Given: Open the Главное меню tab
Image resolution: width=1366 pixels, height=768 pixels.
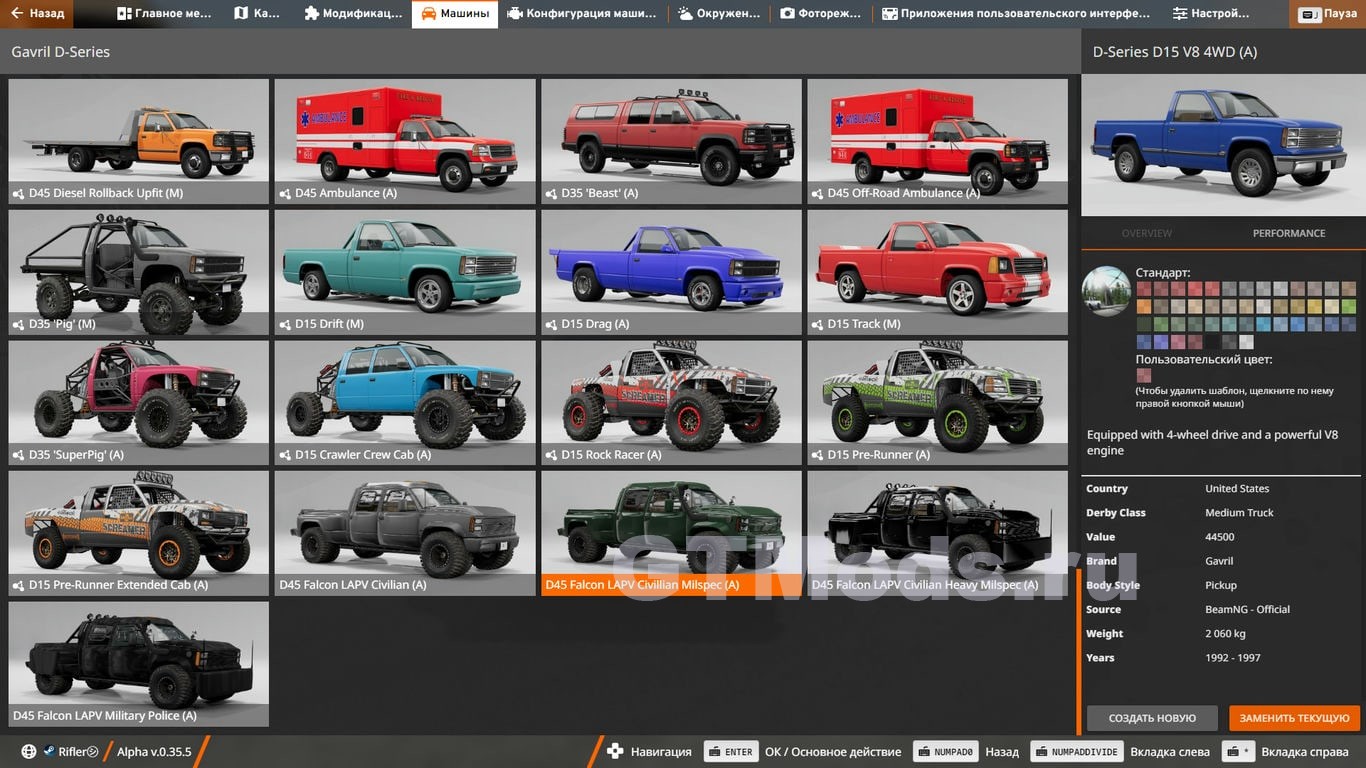Looking at the screenshot, I should (165, 14).
